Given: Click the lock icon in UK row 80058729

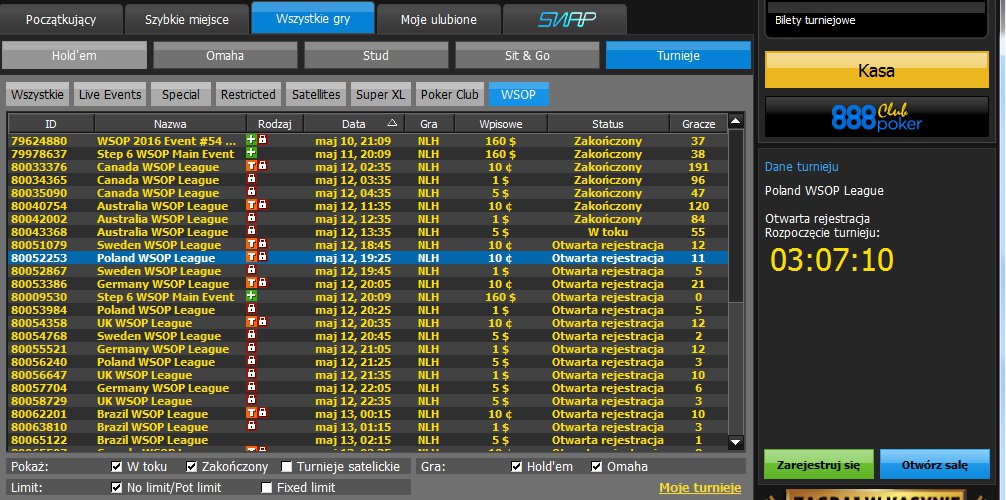Looking at the screenshot, I should (x=252, y=401).
